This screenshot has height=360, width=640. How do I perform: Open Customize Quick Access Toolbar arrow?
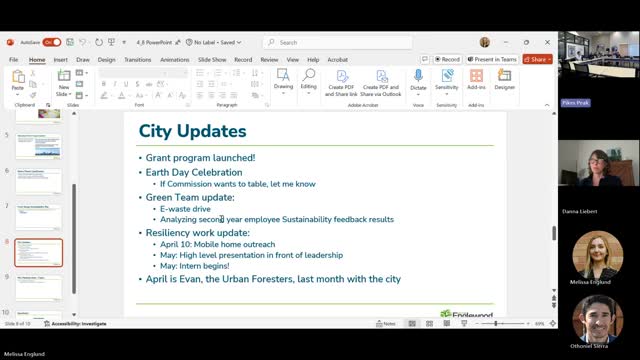tap(124, 42)
